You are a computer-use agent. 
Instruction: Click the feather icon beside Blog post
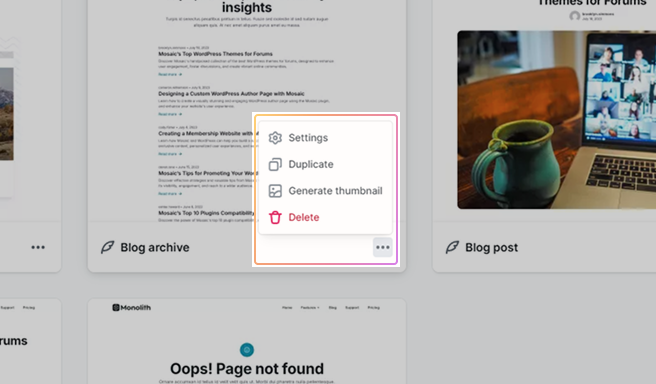coord(452,247)
